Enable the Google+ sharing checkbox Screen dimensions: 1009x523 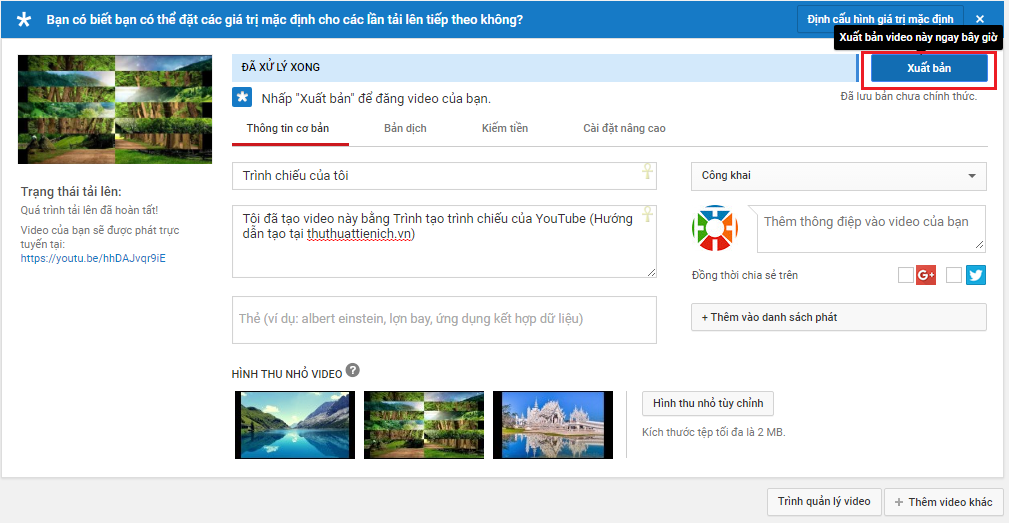(906, 275)
